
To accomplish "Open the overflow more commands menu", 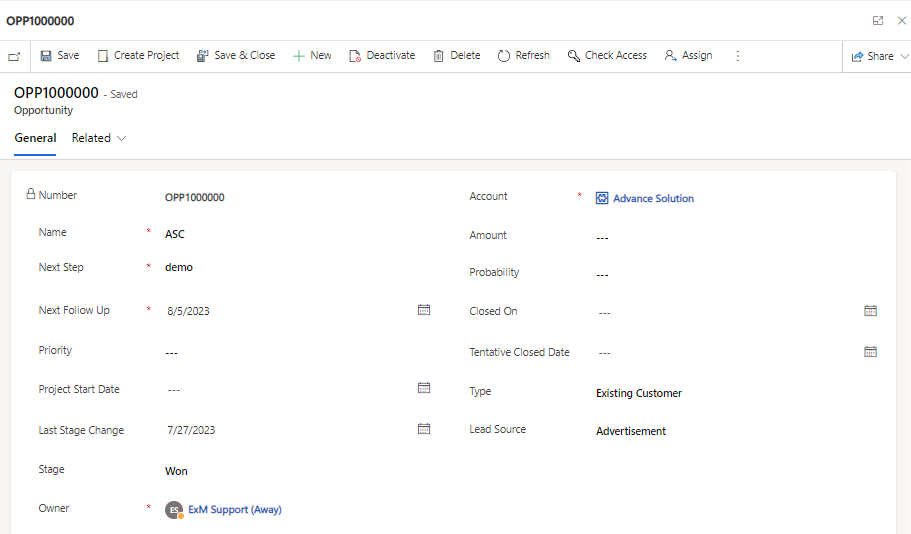I will (738, 56).
